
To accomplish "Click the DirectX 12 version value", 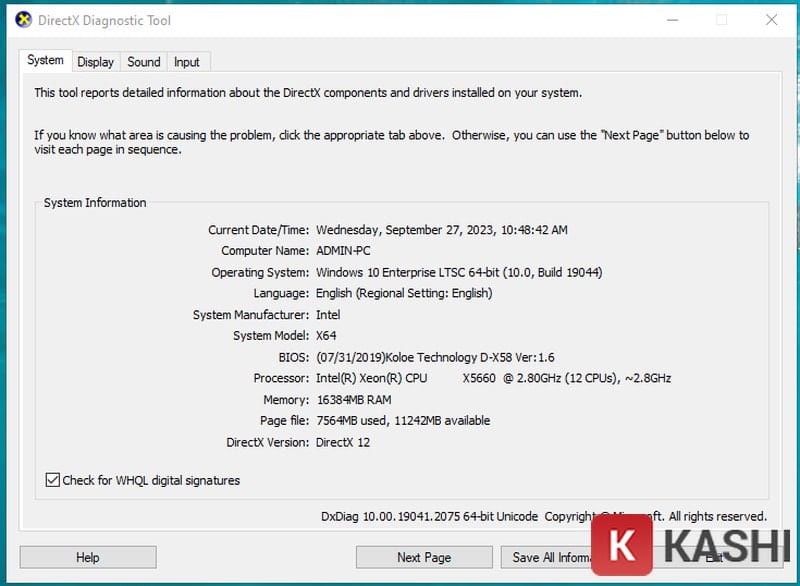I will [343, 442].
